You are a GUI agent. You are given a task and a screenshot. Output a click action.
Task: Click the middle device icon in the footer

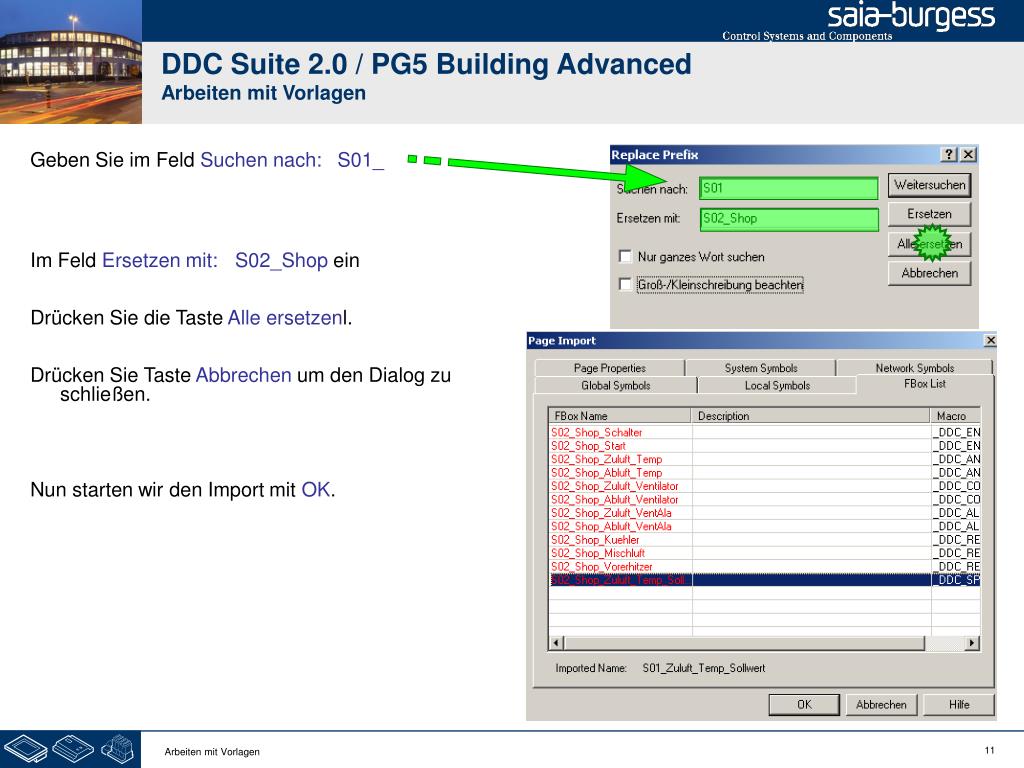click(73, 748)
